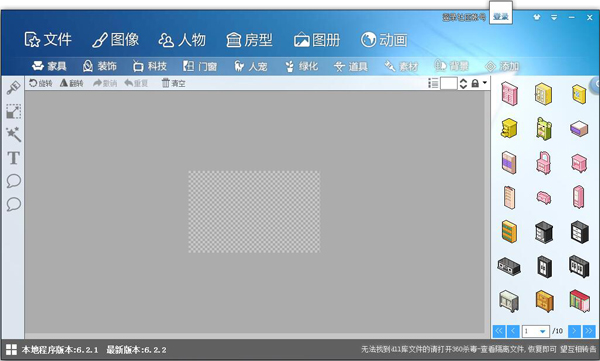Focus the toolbar number input box
This screenshot has height=361, width=600.
click(449, 83)
